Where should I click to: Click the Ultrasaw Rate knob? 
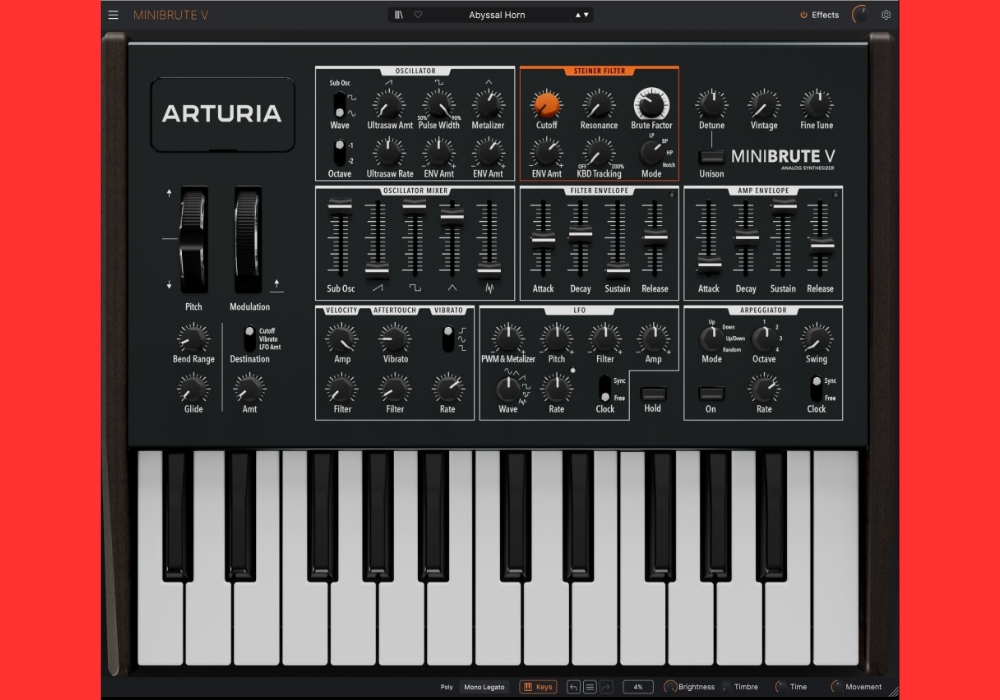coord(389,153)
